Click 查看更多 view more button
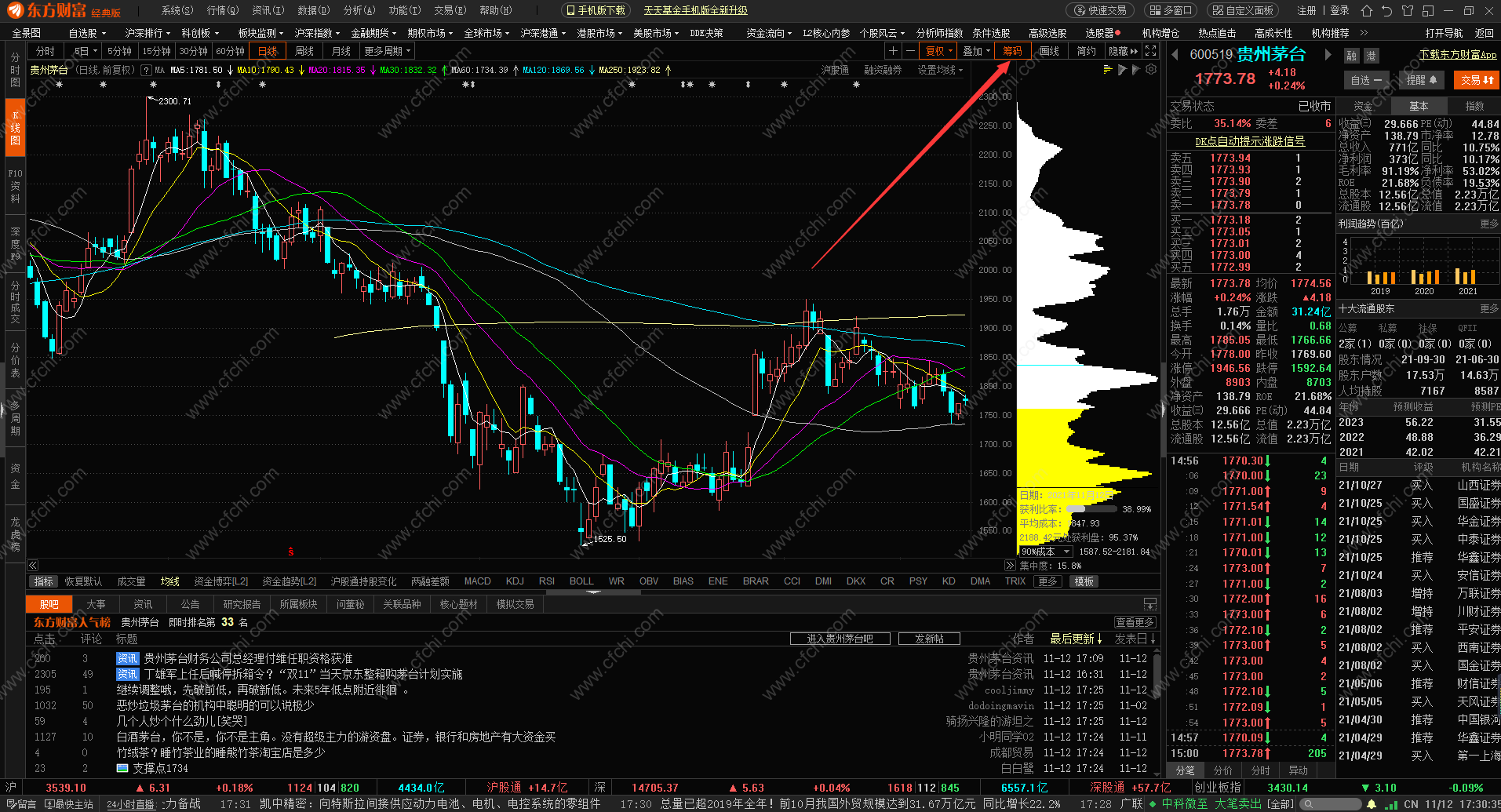This screenshot has width=1501, height=812. (x=1135, y=622)
